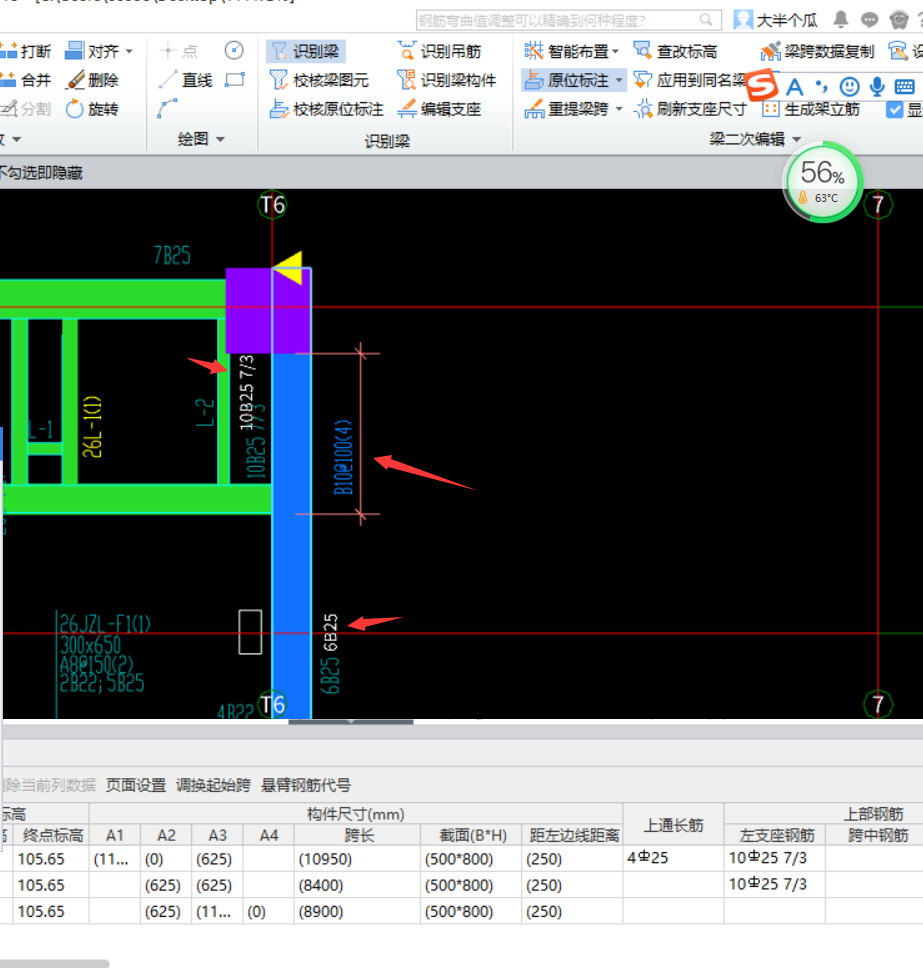Click the white 6B25 label on the canvas
This screenshot has width=923, height=968.
330,632
